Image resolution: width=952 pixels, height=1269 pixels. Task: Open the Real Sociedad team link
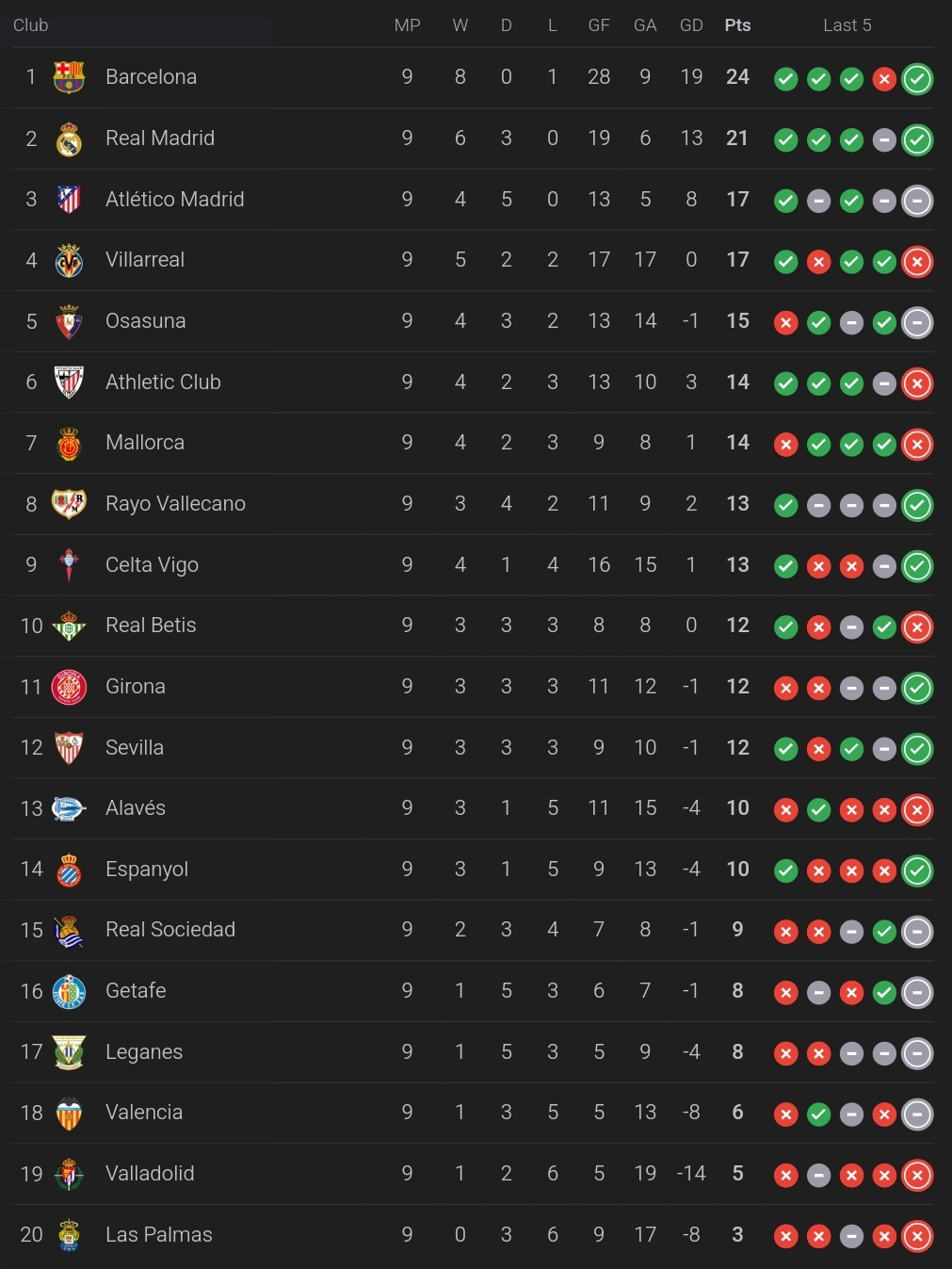pos(170,930)
